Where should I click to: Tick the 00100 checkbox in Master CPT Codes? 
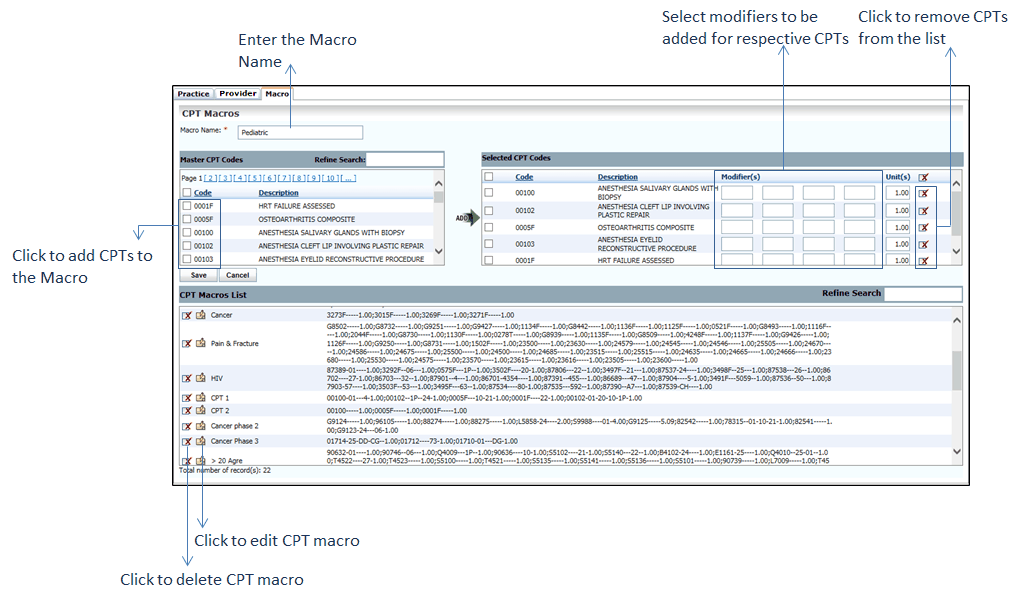pos(187,232)
